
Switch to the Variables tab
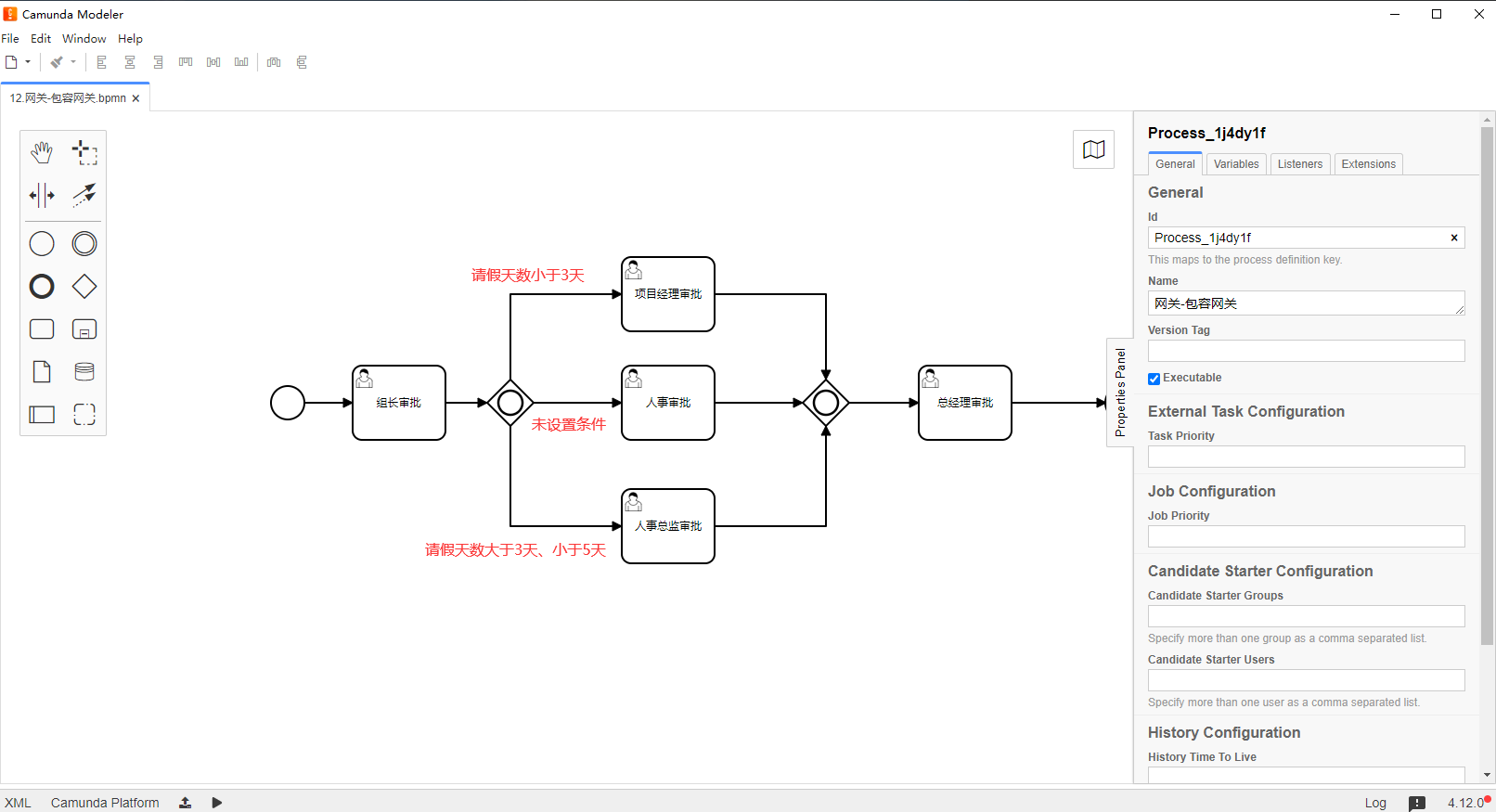[1236, 164]
